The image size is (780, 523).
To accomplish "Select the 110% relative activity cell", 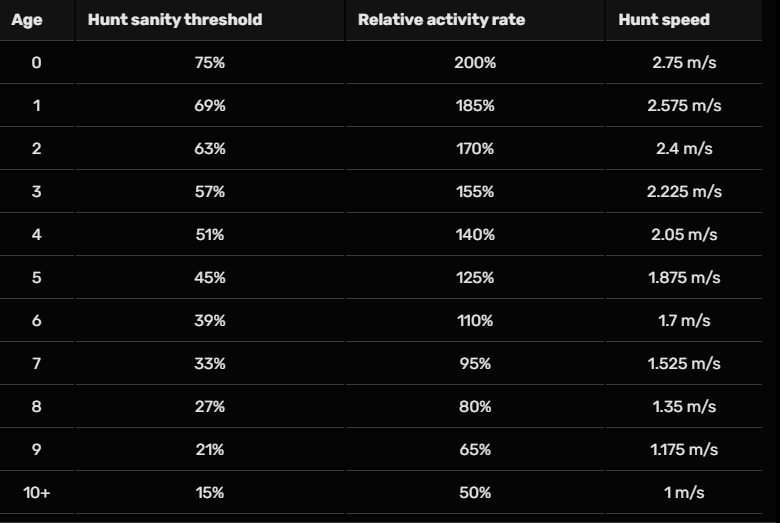I will point(475,321).
